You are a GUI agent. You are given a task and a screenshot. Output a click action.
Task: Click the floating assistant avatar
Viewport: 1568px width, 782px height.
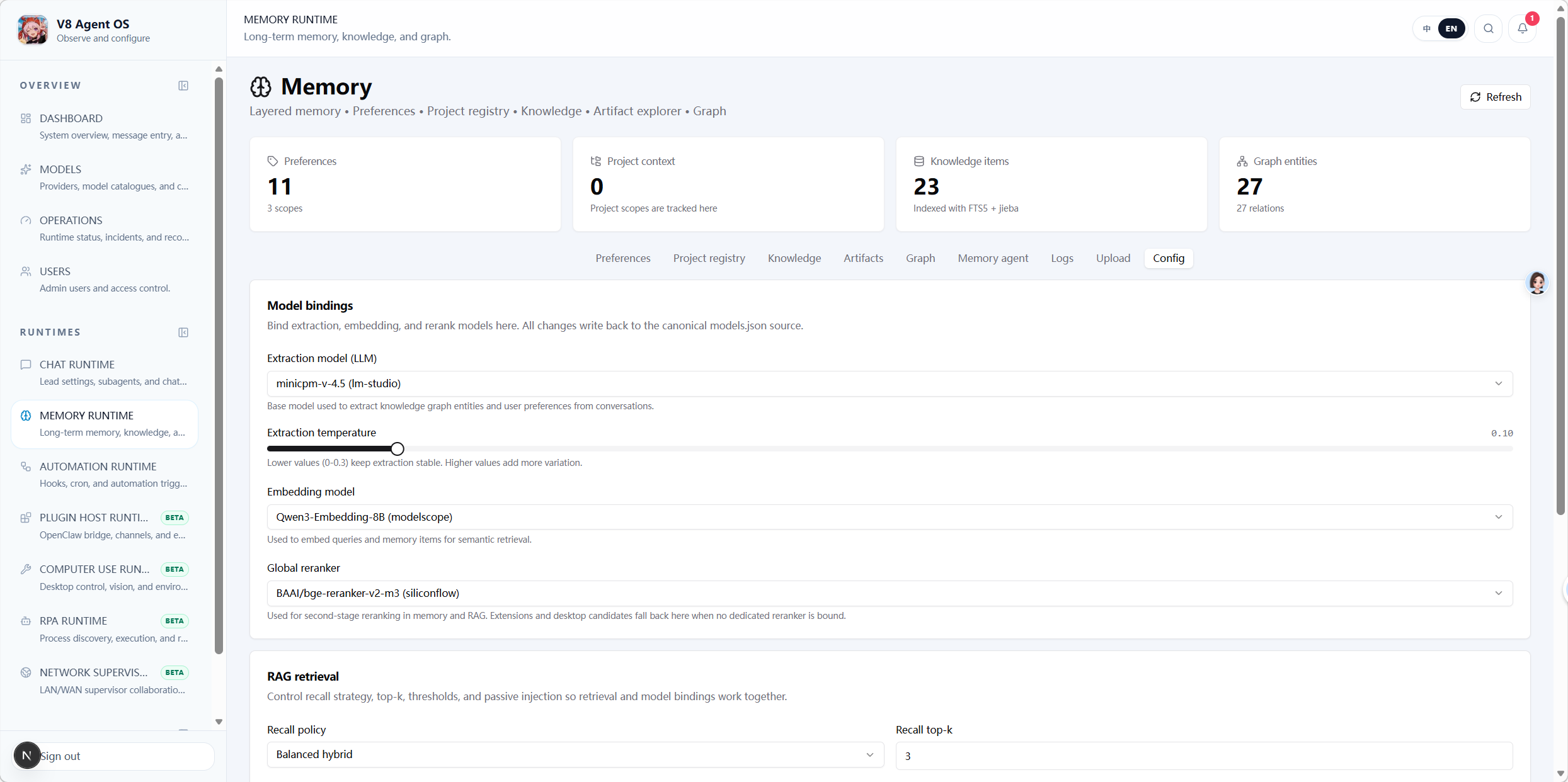tap(1537, 283)
